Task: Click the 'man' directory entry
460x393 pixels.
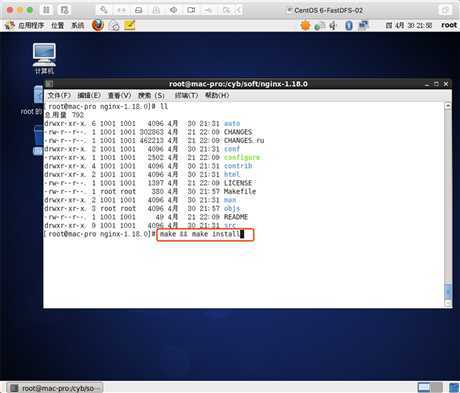Action: point(230,200)
